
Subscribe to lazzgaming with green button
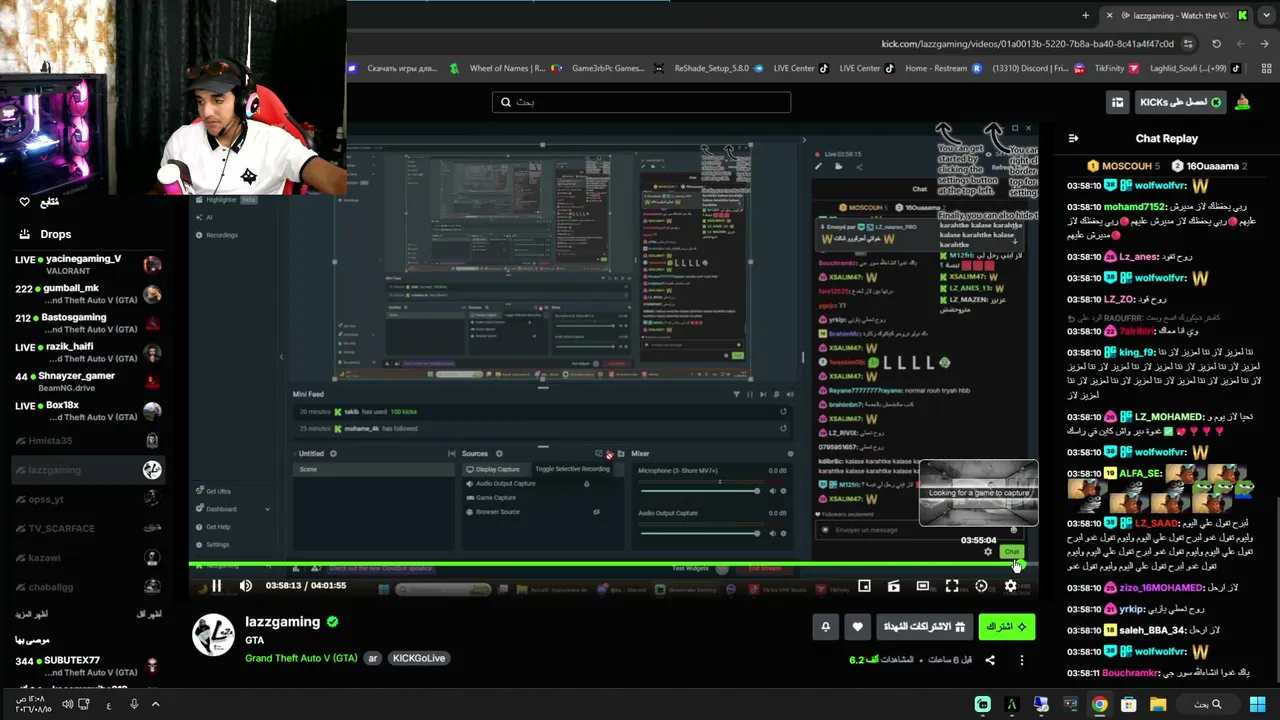point(1007,627)
